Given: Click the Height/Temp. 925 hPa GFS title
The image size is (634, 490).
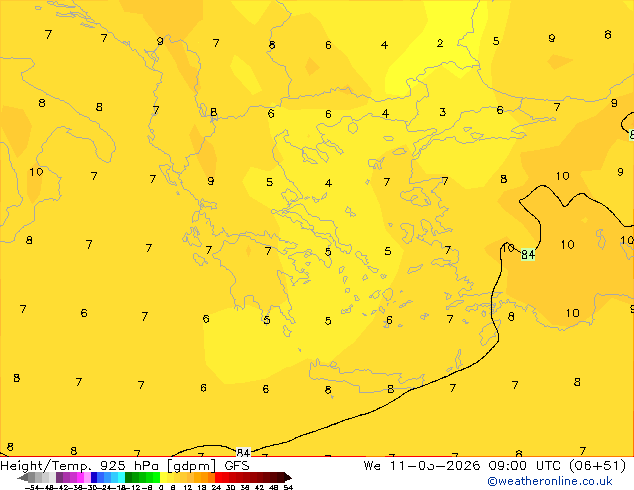Looking at the screenshot, I should tap(125, 466).
